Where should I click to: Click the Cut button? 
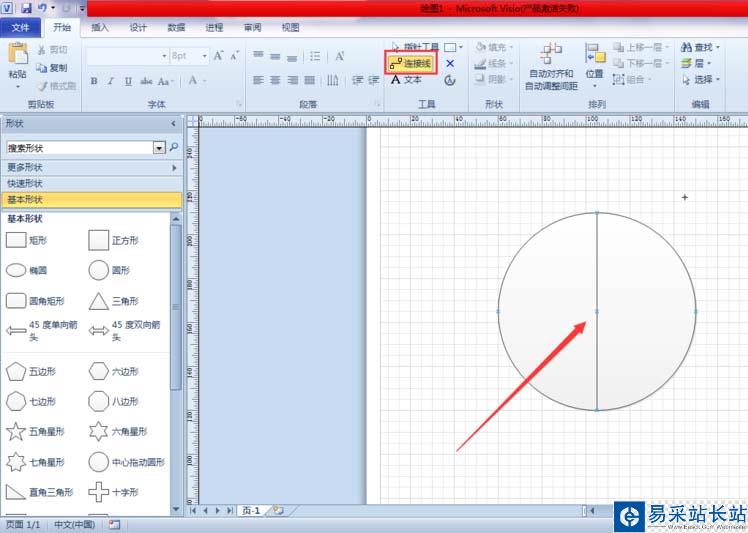point(53,50)
